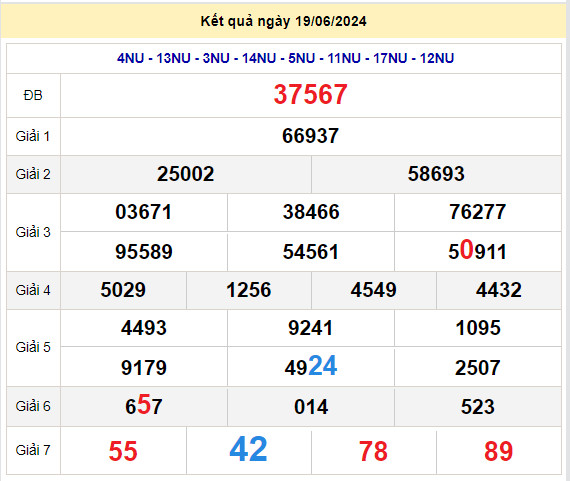Click the Giải 2 number 25002
The image size is (570, 481).
tap(185, 174)
